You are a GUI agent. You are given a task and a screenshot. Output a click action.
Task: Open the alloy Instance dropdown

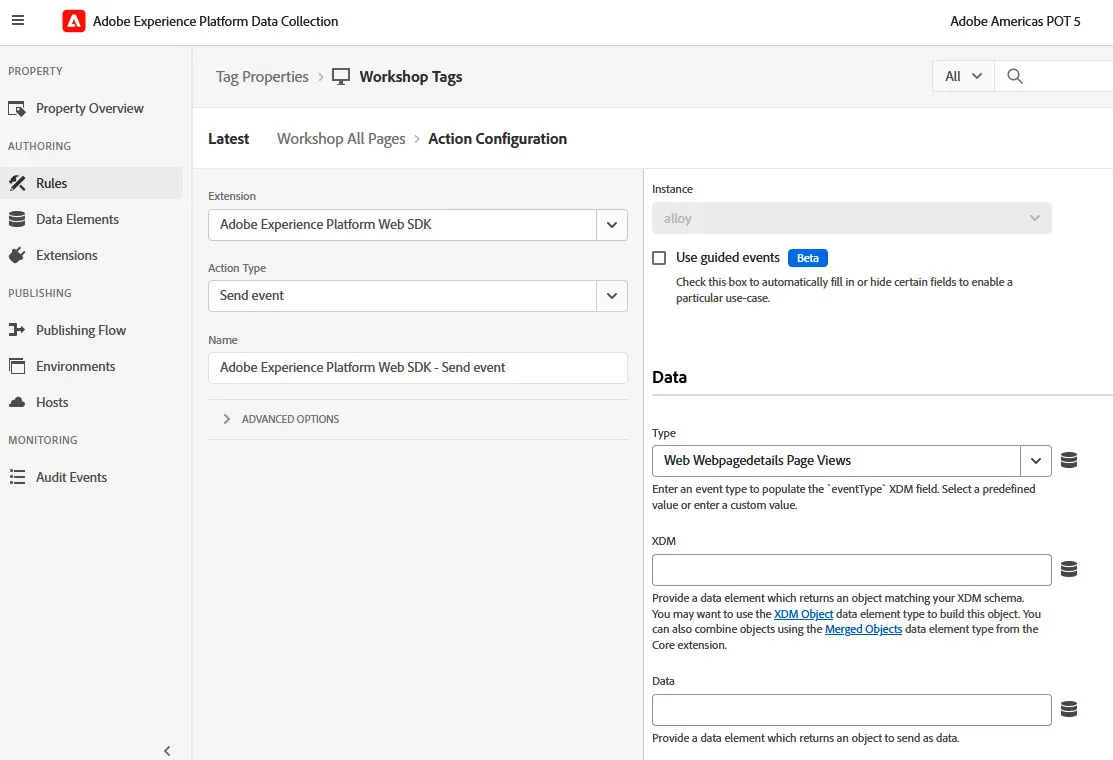point(852,218)
